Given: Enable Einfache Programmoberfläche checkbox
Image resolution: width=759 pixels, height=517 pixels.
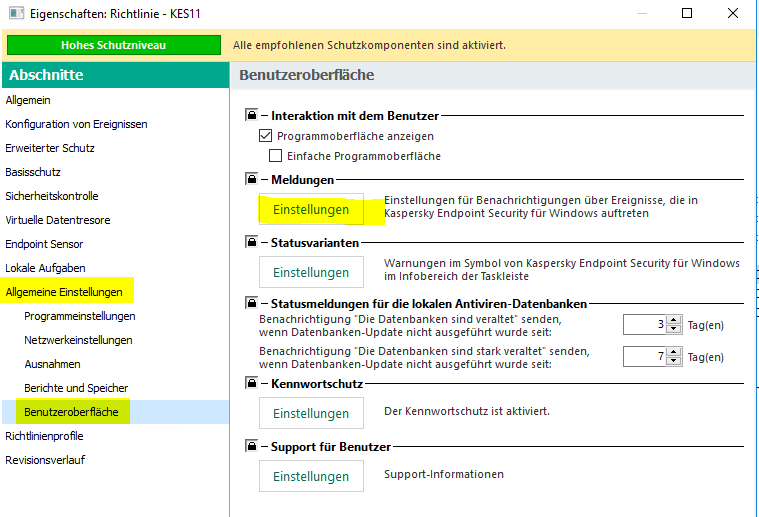Looking at the screenshot, I should [x=275, y=156].
